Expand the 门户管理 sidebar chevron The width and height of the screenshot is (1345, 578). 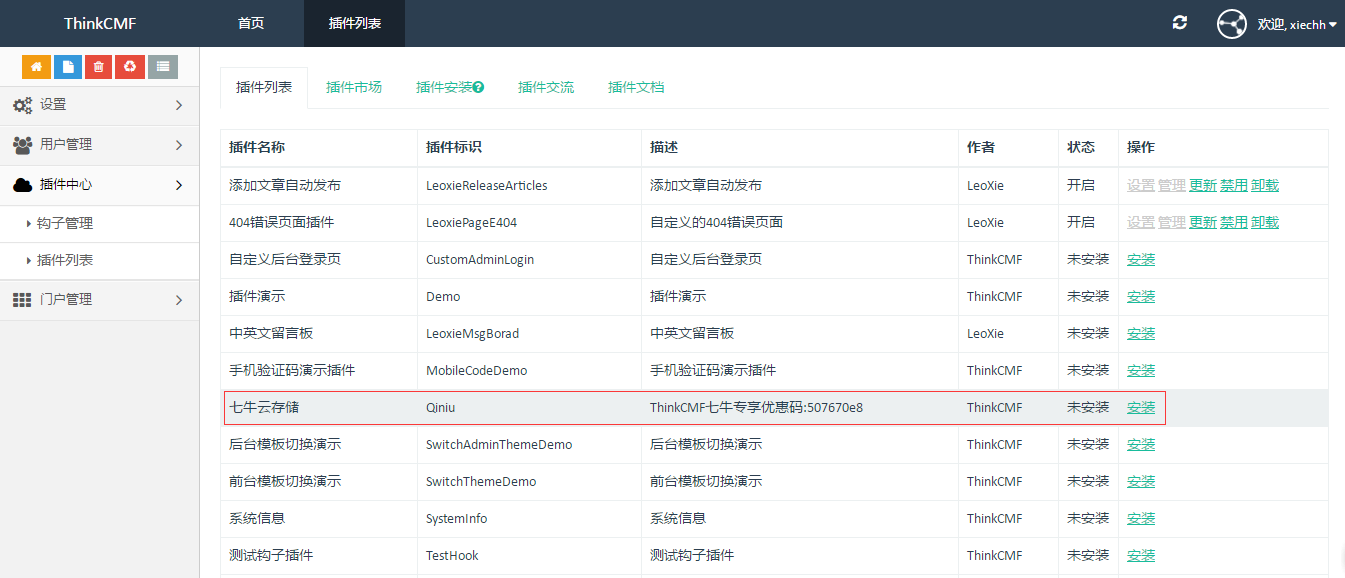pyautogui.click(x=179, y=300)
